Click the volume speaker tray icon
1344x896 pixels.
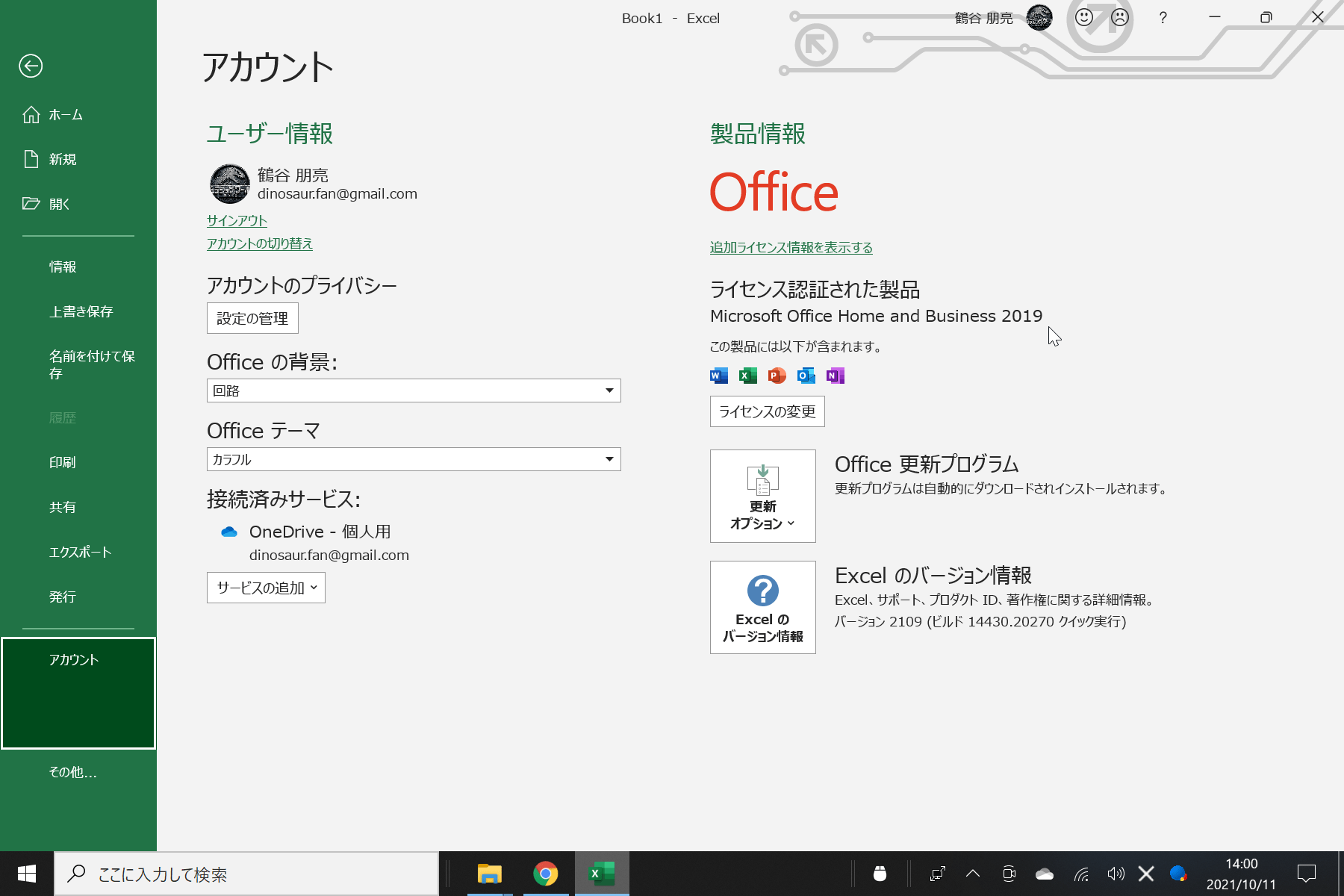pyautogui.click(x=1116, y=874)
